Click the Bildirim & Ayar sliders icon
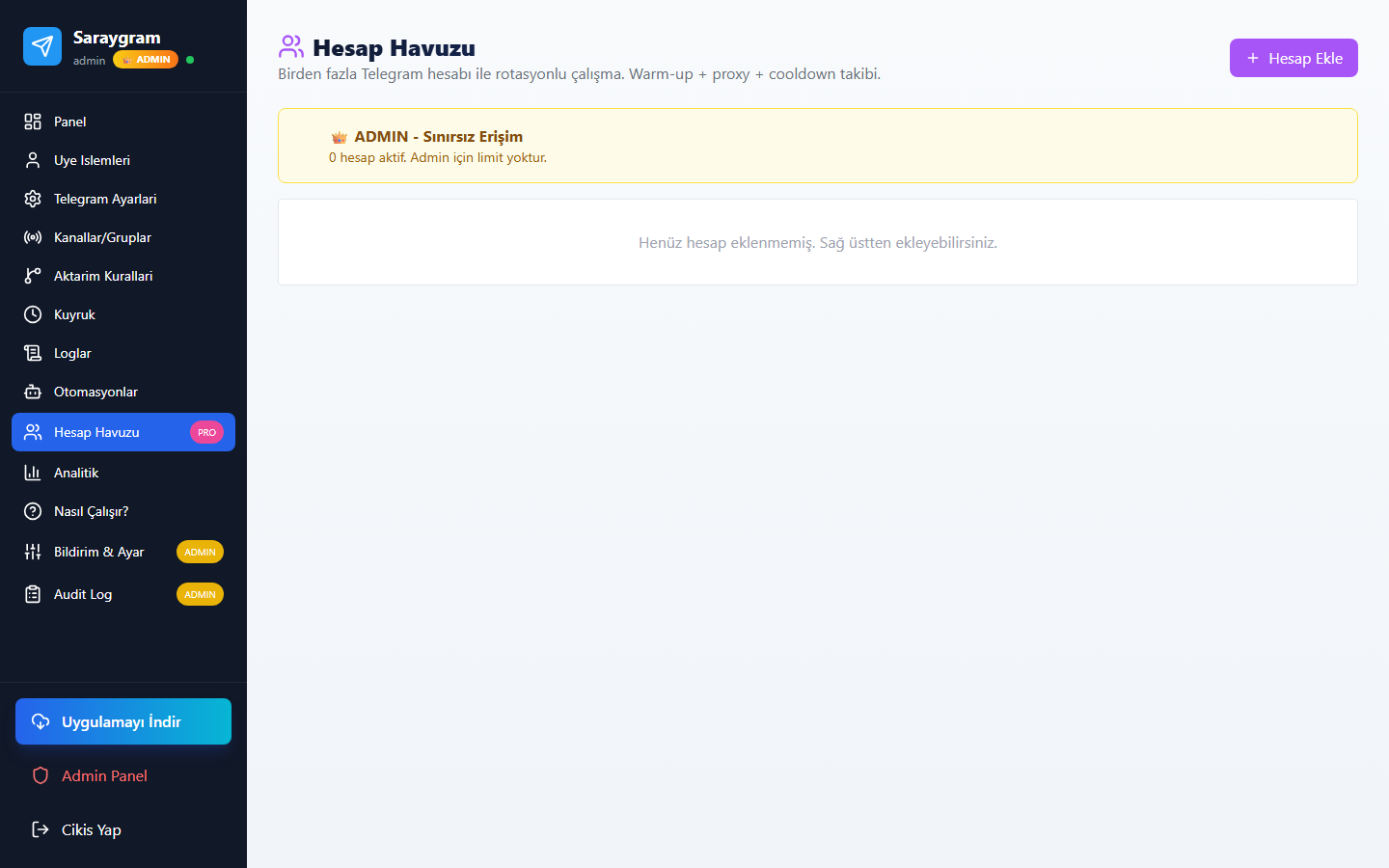This screenshot has width=1389, height=868. (33, 552)
